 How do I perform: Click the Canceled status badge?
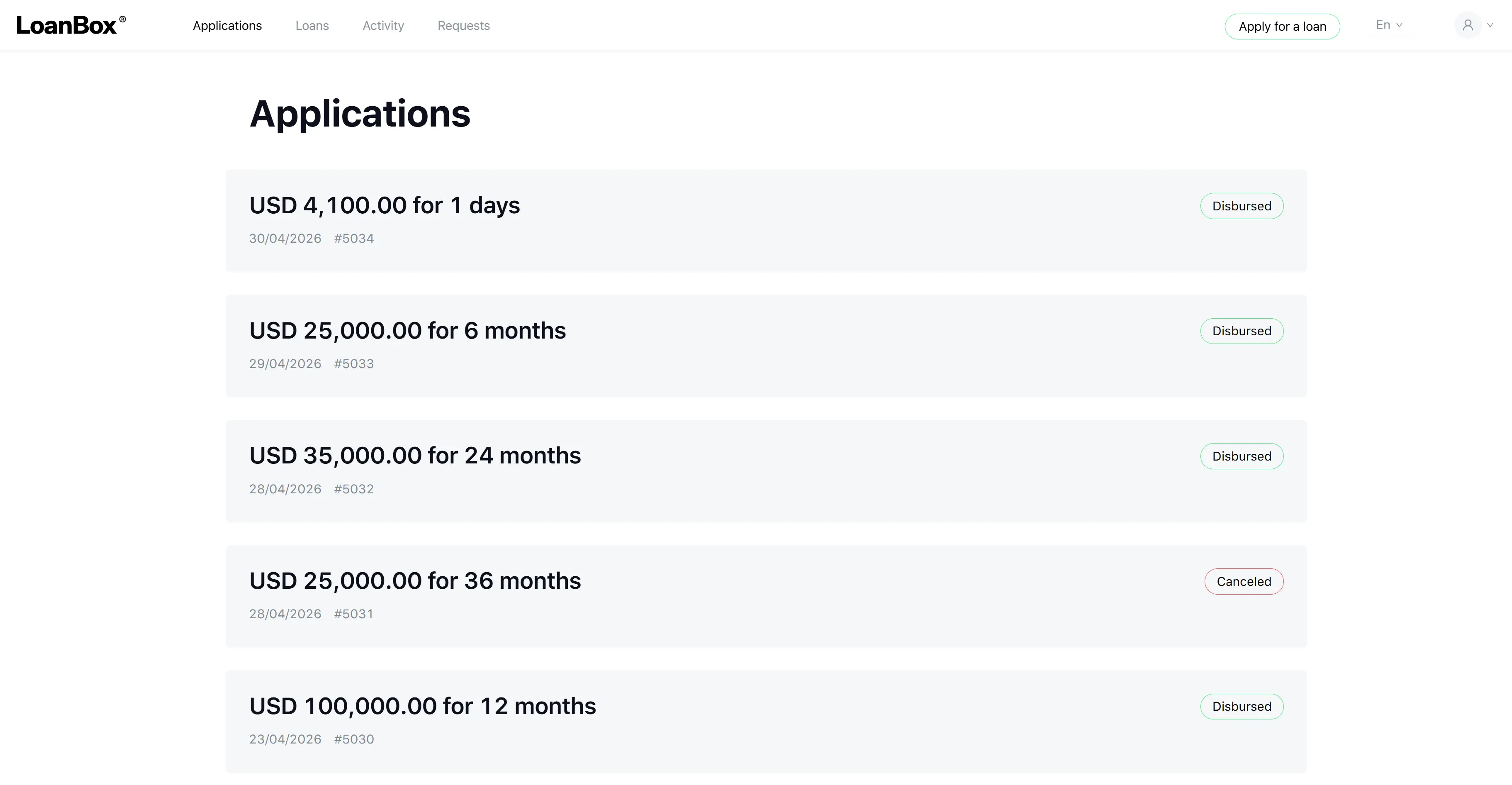pyautogui.click(x=1244, y=581)
